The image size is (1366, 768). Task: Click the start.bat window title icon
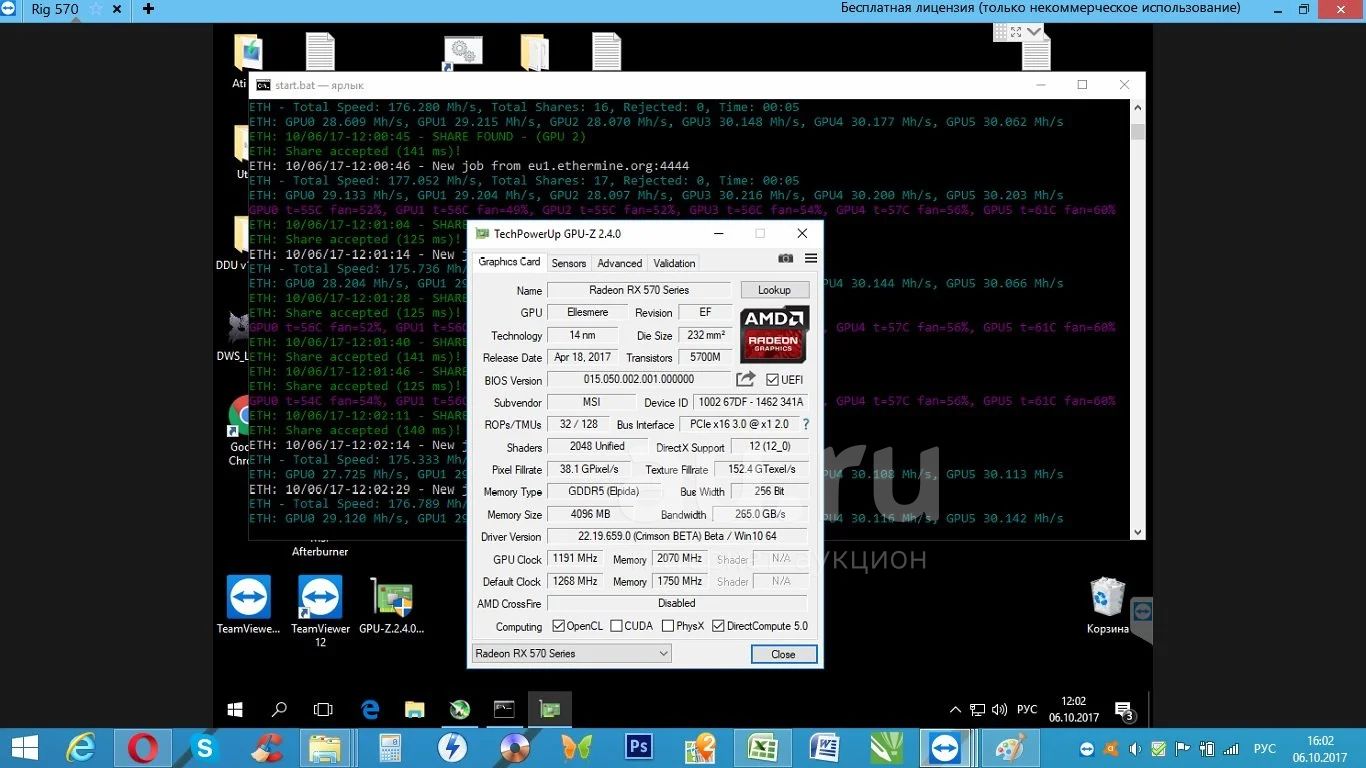(263, 85)
